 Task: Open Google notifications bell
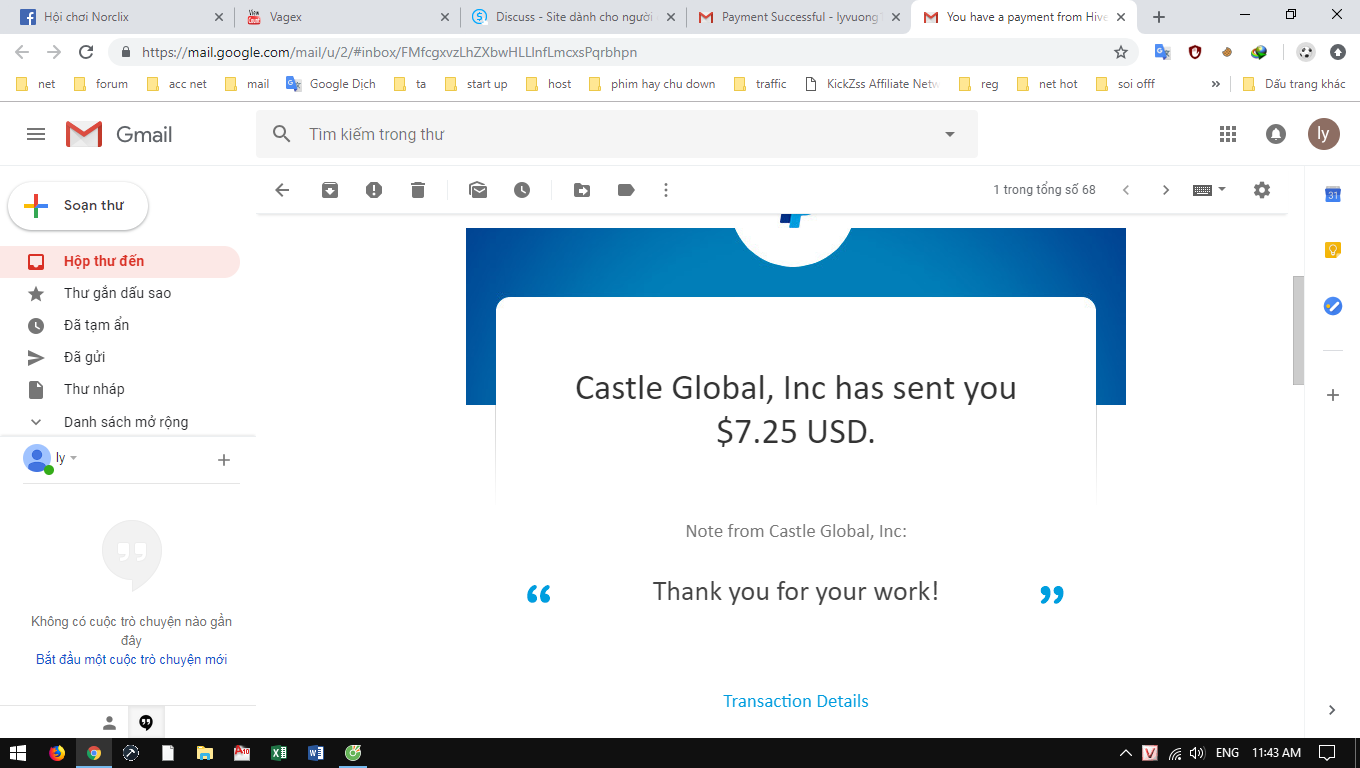click(x=1276, y=134)
